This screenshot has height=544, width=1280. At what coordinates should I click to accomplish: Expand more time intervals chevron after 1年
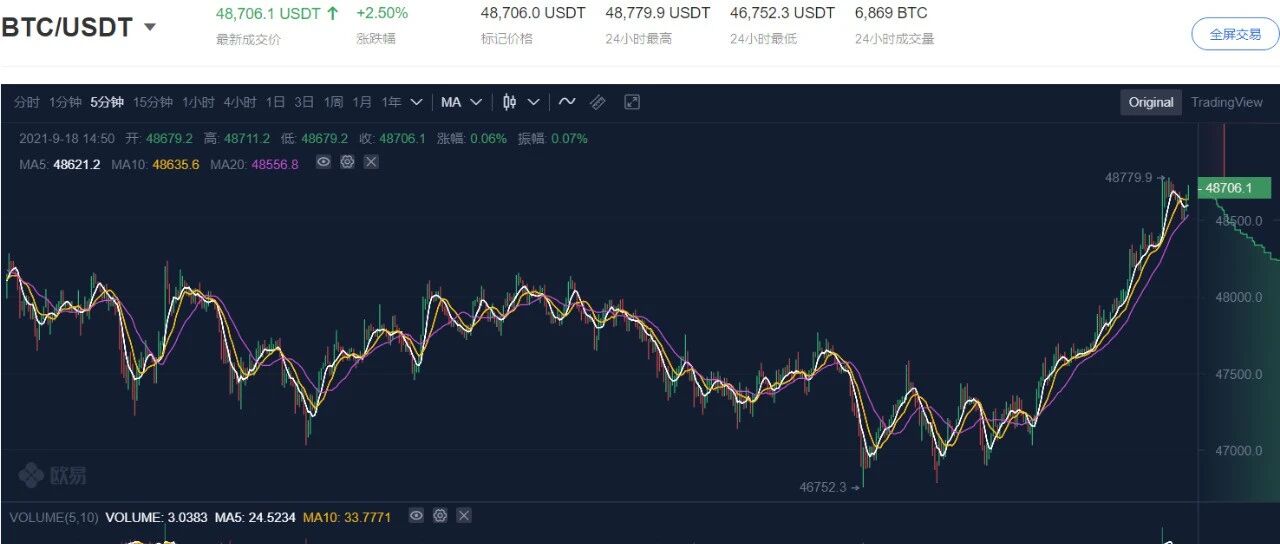416,102
